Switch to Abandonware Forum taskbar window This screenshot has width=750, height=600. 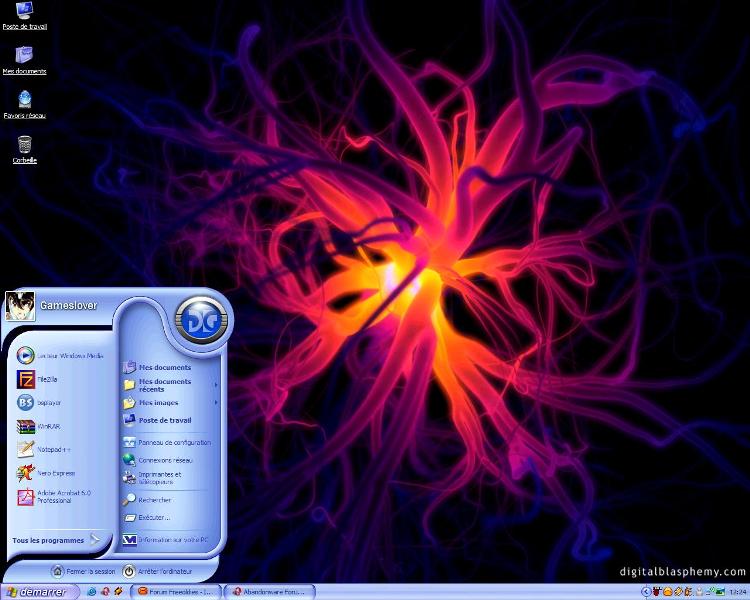270,592
